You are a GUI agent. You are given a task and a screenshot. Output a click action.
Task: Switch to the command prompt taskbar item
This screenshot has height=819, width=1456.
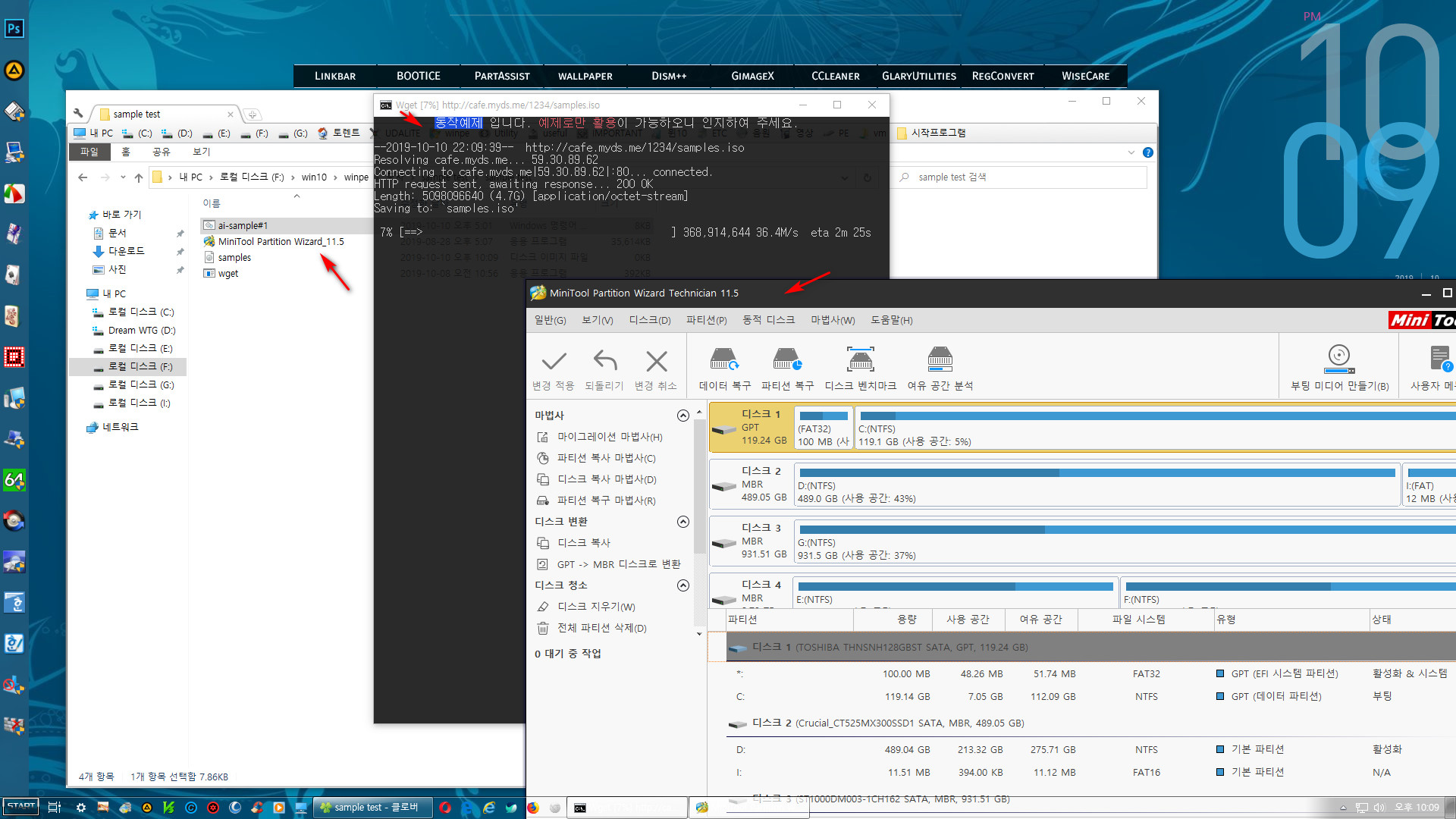pyautogui.click(x=628, y=808)
